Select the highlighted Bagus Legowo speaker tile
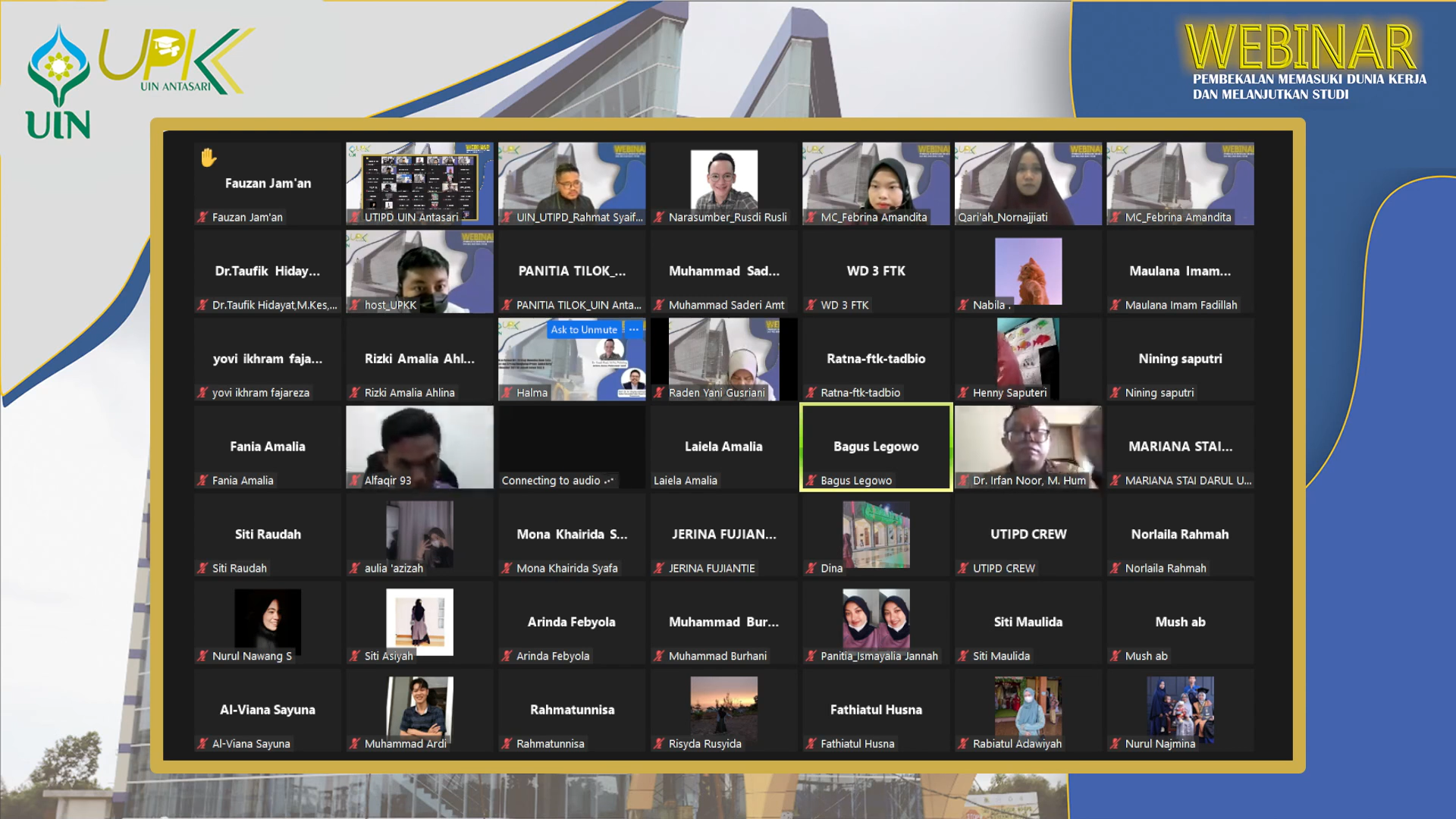 pyautogui.click(x=876, y=447)
